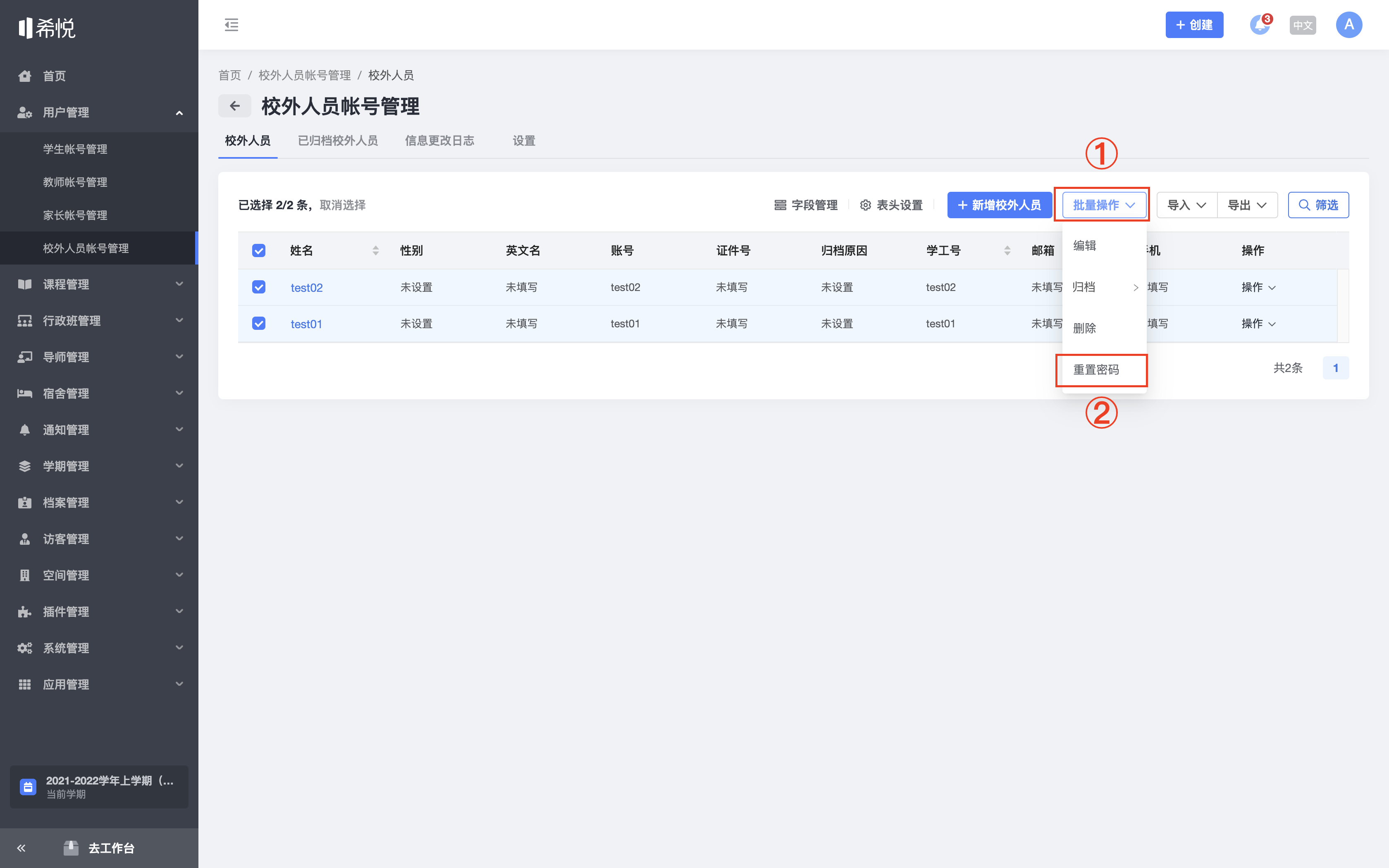Click the 访客管理 person icon
The height and width of the screenshot is (868, 1389).
(x=25, y=539)
